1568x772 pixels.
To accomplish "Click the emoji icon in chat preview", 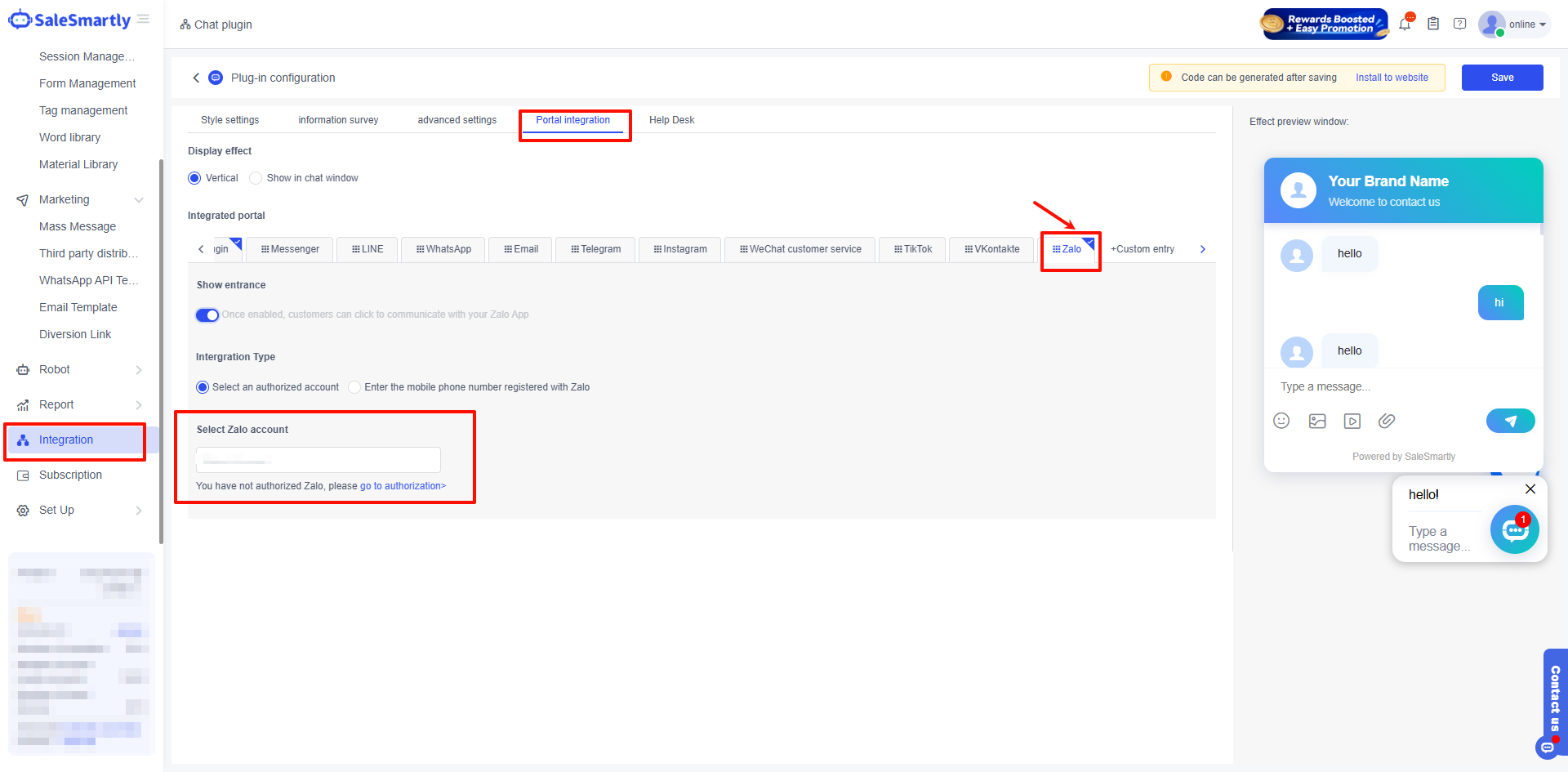I will [x=1281, y=421].
